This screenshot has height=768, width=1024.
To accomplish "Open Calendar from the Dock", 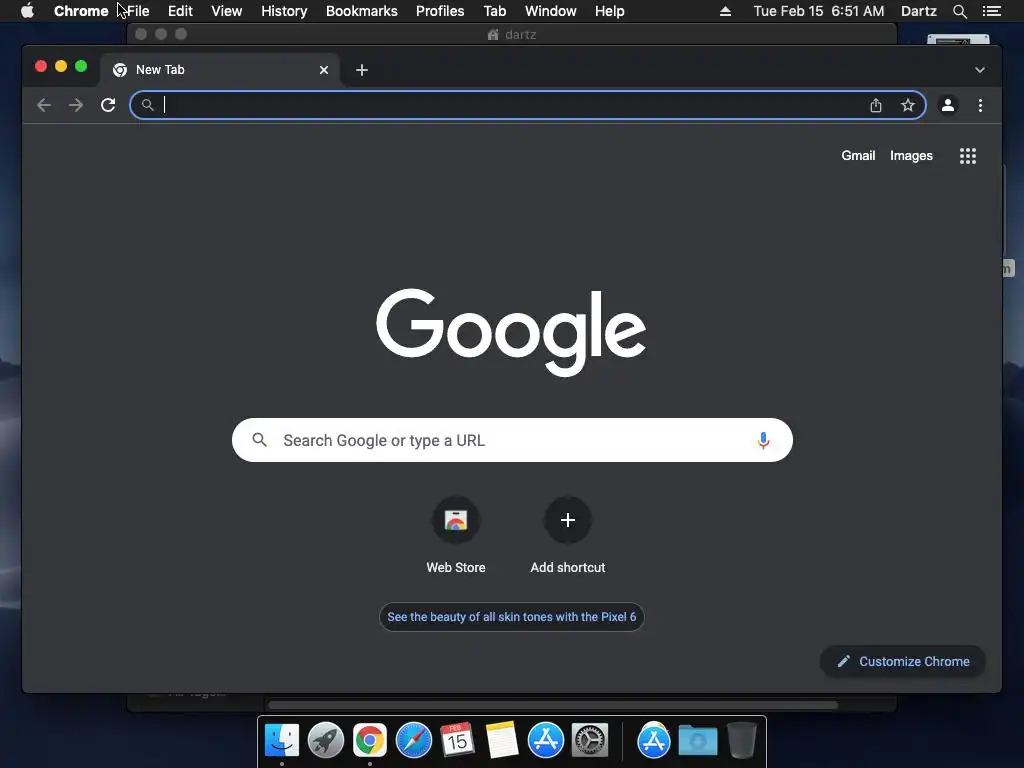I will coord(457,740).
